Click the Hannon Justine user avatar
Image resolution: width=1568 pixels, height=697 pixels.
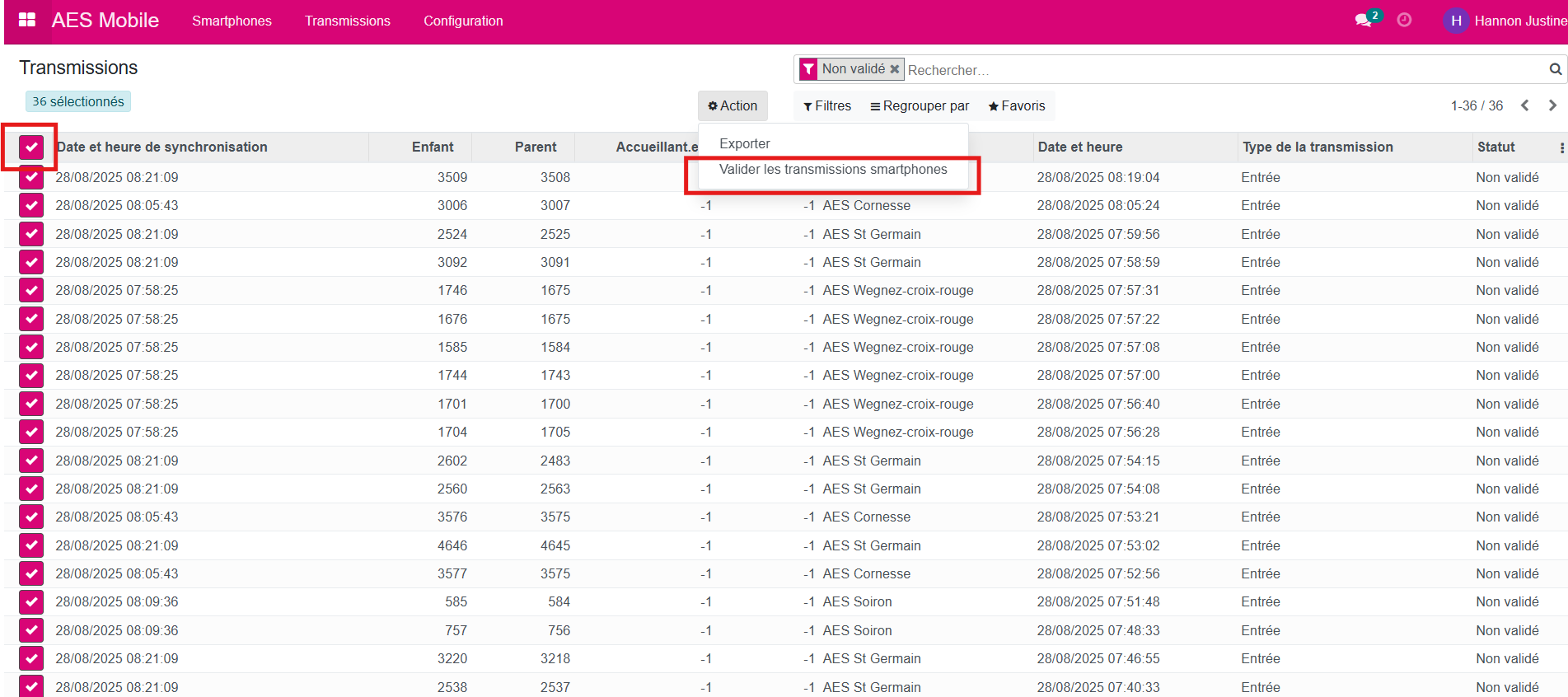pos(1456,21)
